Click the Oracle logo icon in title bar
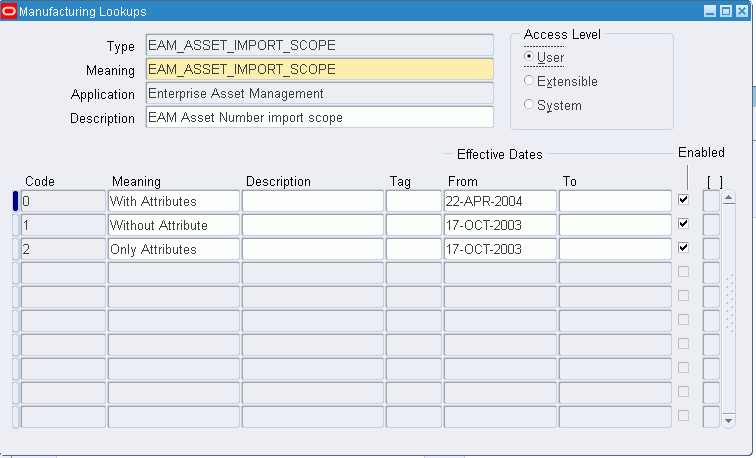Viewport: 756px width, 458px height. [9, 11]
